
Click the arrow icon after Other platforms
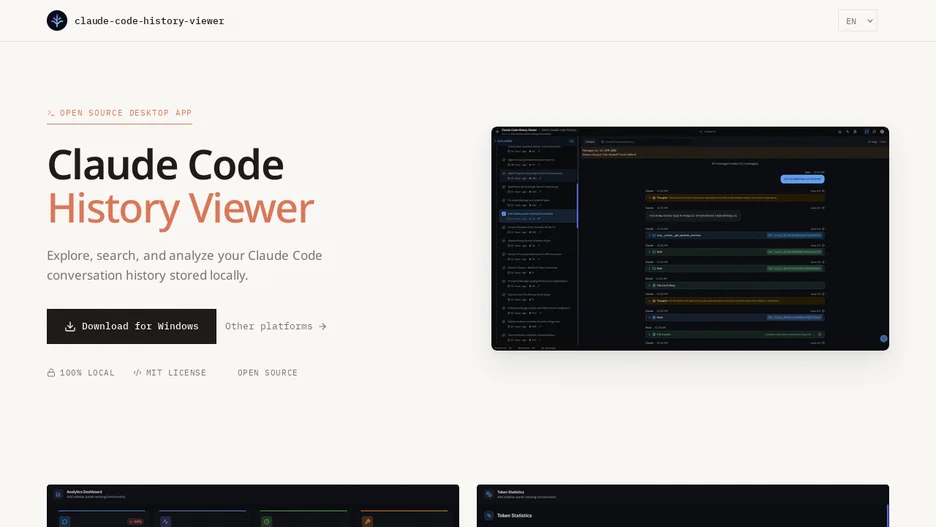[x=322, y=326]
